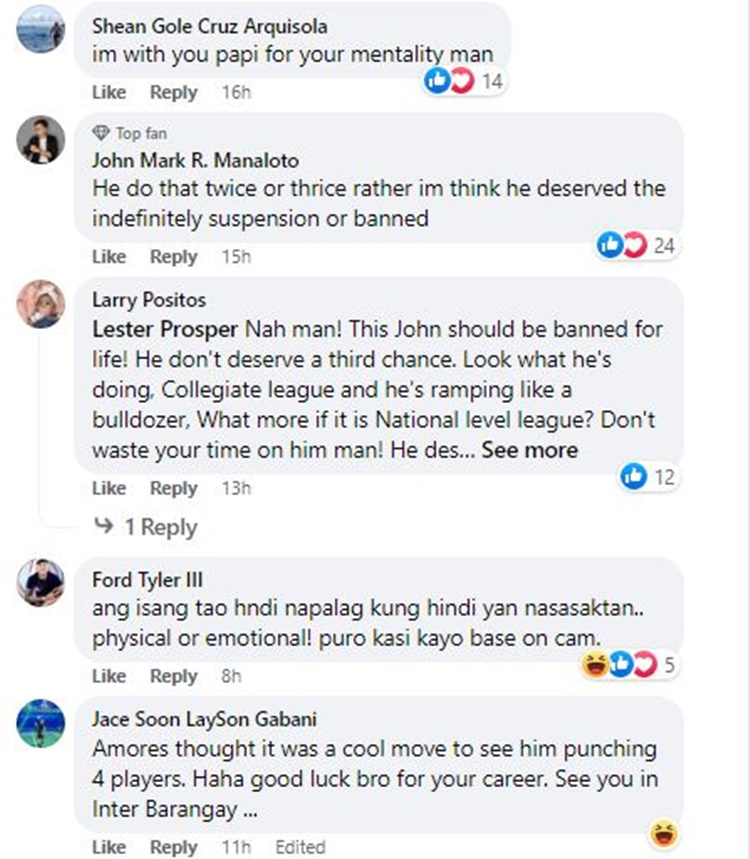
Task: Click the reply arrow icon beside 1 Reply
Action: [103, 527]
